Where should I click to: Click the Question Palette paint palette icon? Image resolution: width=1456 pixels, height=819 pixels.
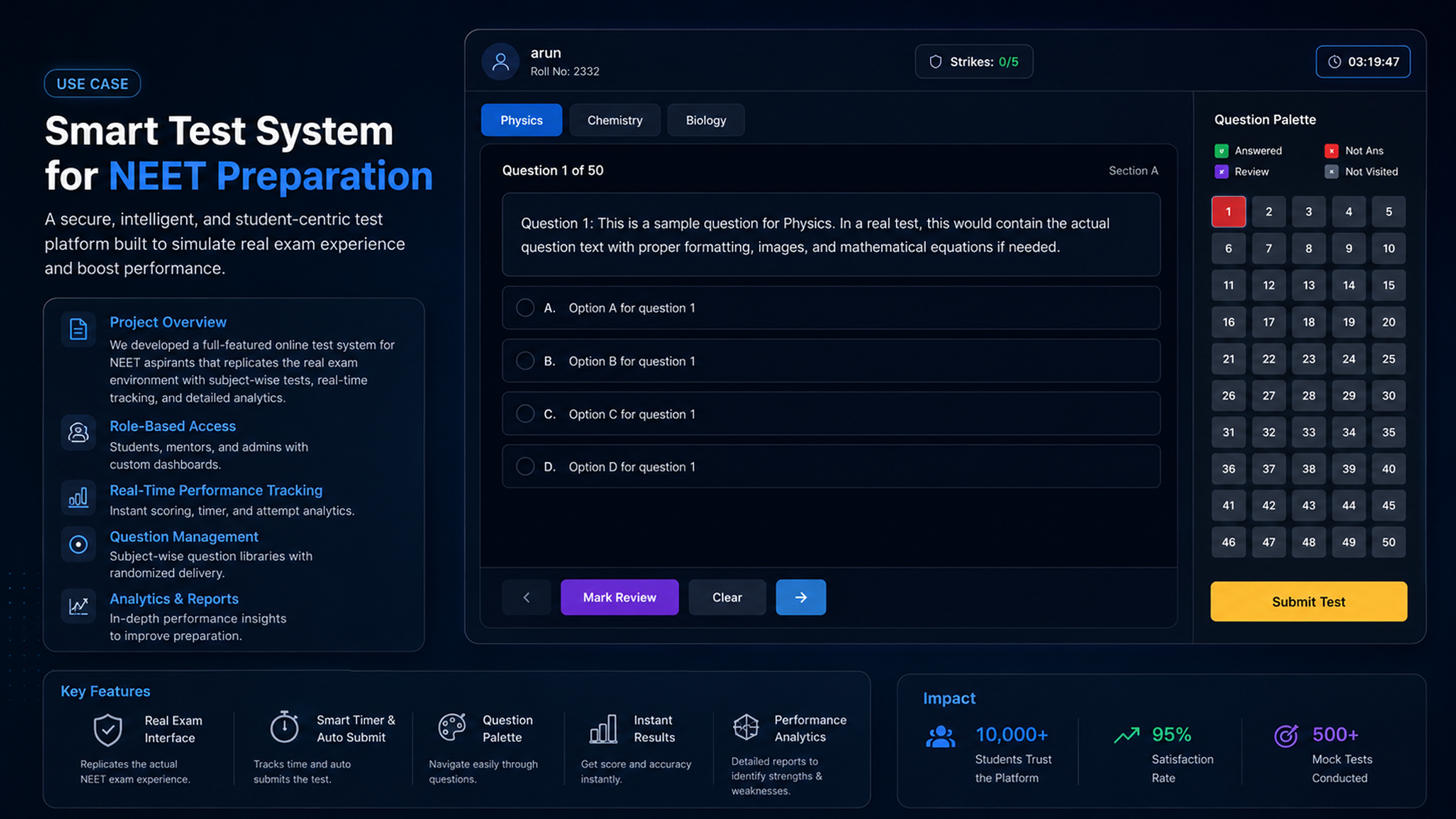tap(452, 727)
